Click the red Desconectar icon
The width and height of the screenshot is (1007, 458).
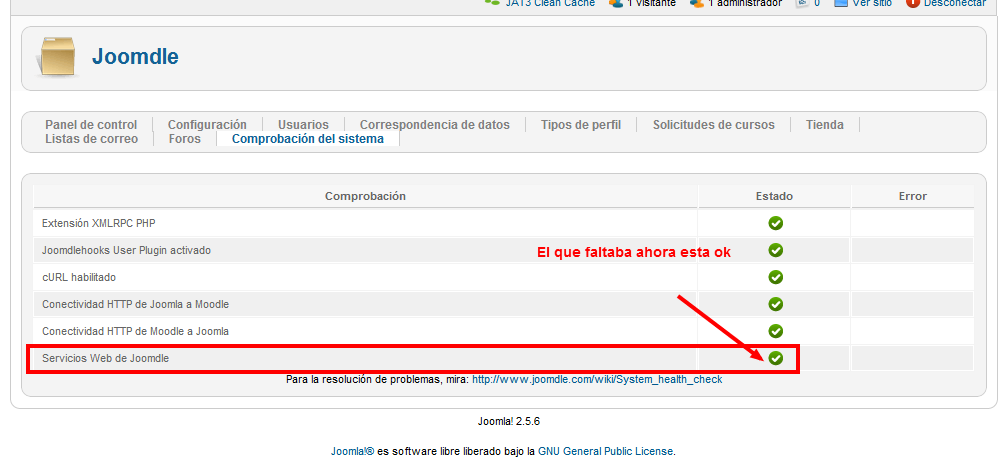pyautogui.click(x=912, y=3)
